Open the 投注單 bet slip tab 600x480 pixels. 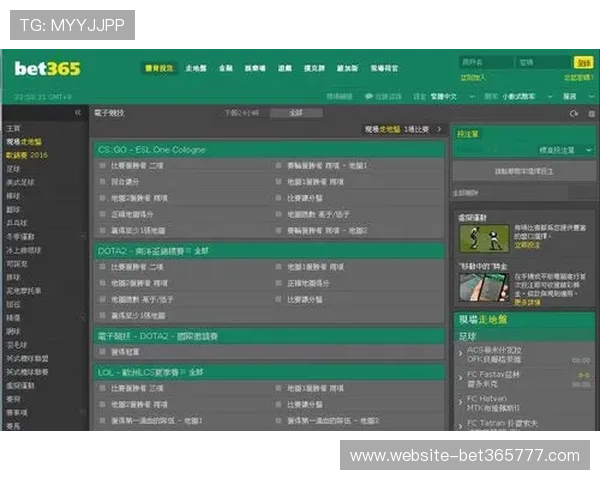(468, 134)
